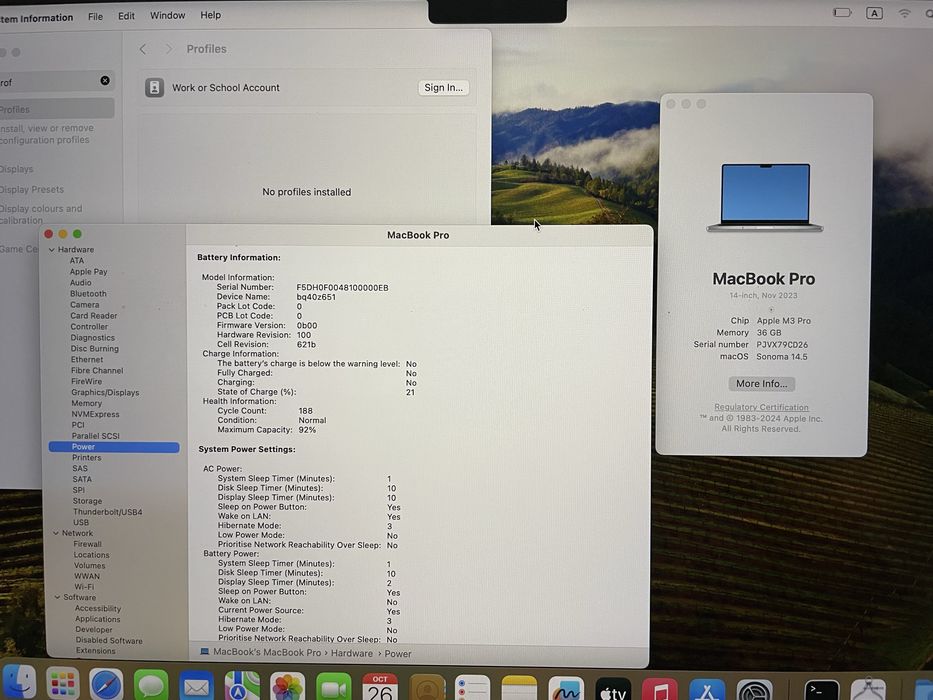Select Firewall under Network

point(87,544)
